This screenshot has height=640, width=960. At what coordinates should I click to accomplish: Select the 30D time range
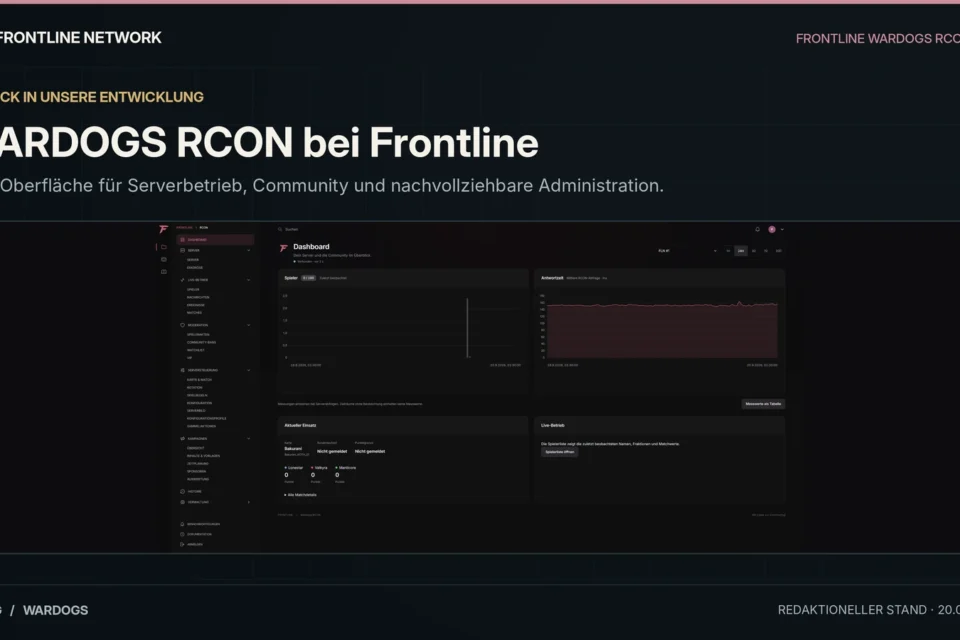click(779, 250)
